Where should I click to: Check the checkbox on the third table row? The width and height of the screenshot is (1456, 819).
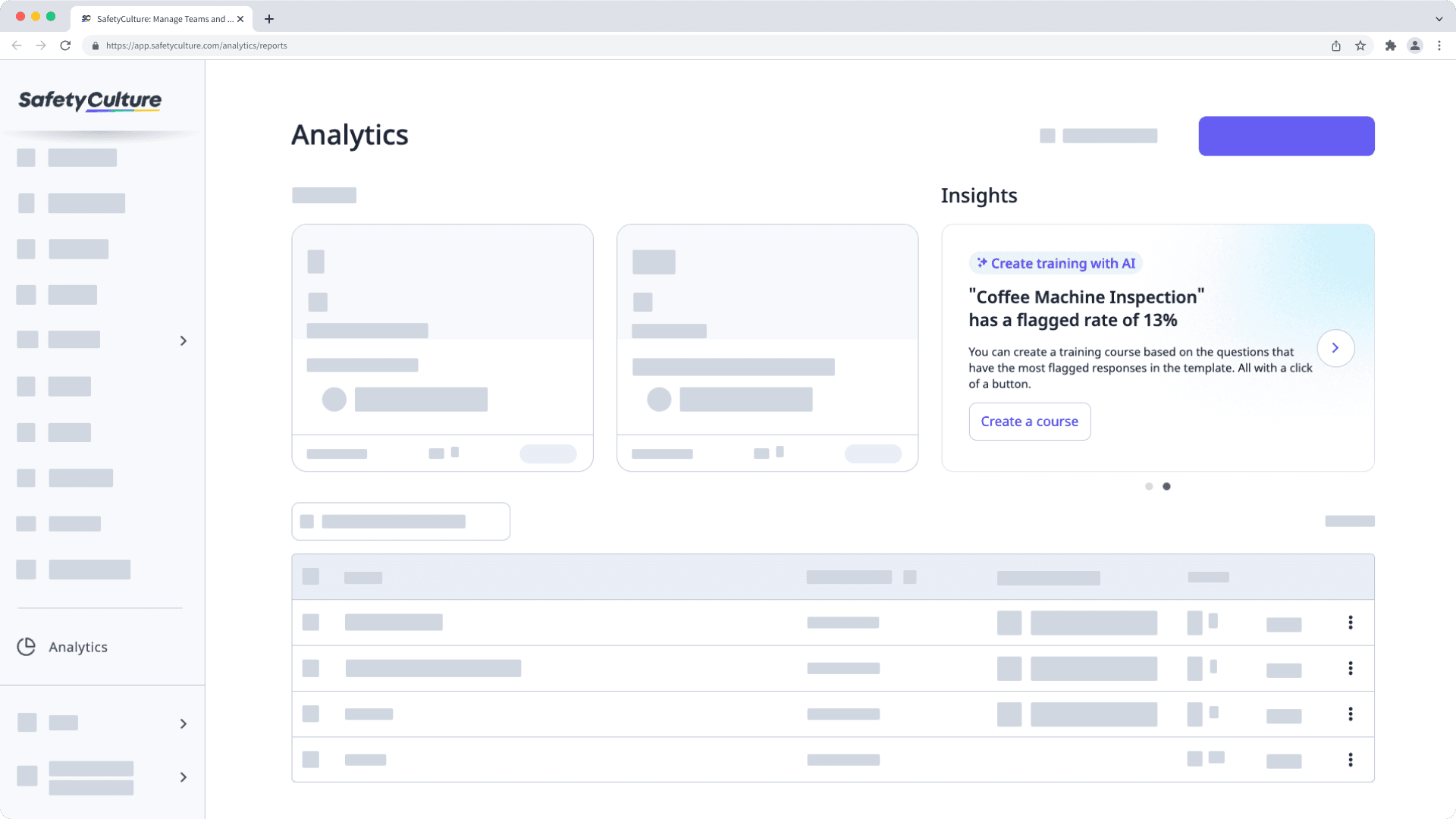point(311,714)
